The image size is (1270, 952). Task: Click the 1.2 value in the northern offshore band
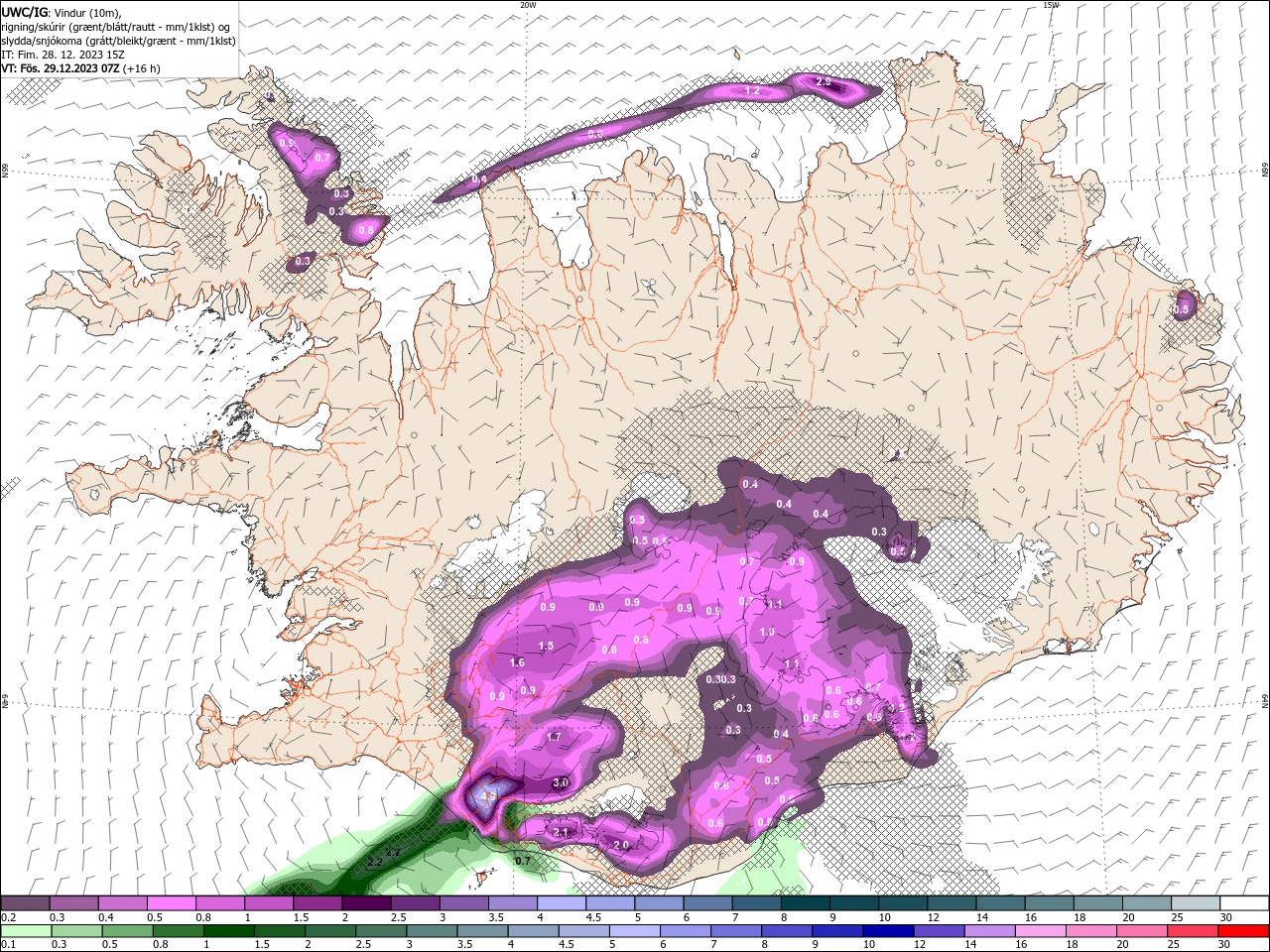[x=752, y=91]
